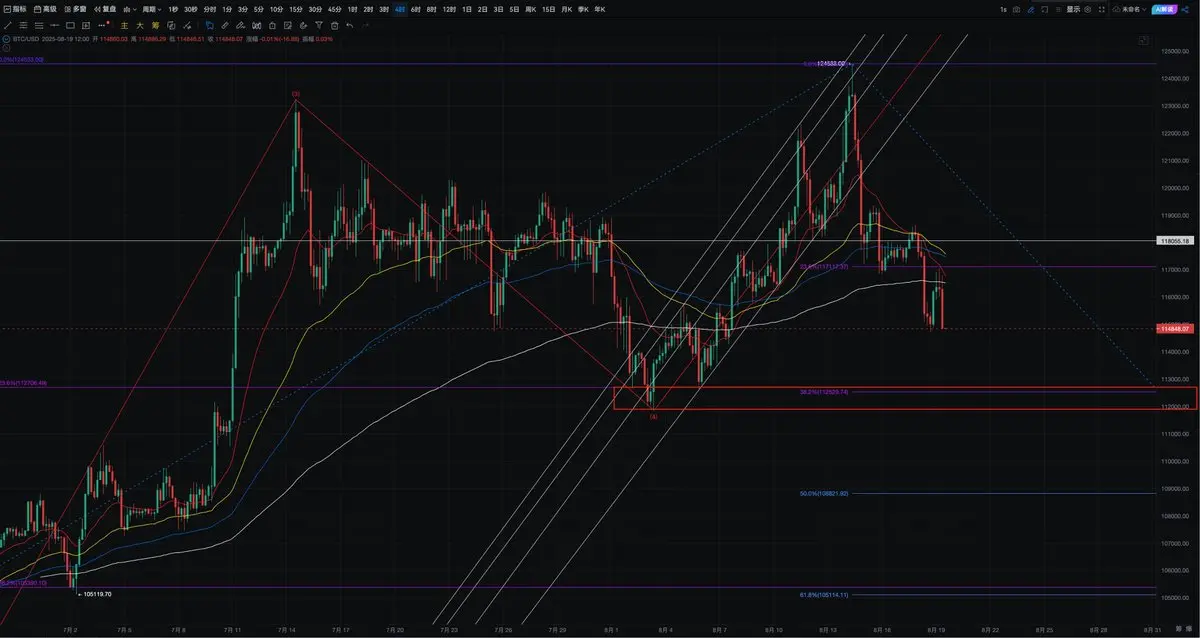
Task: Click the wave marker tool icon
Action: point(187,25)
